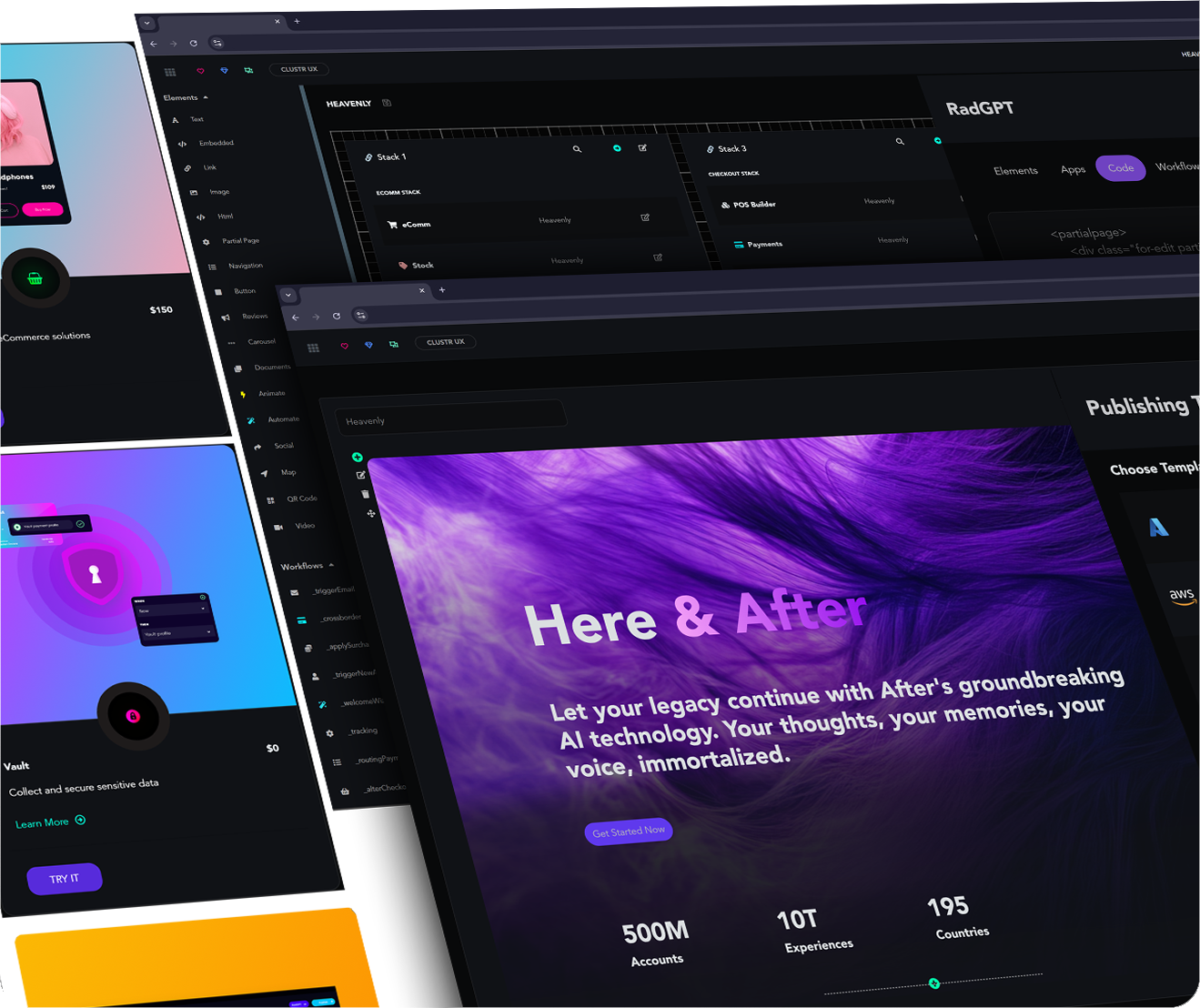Collapse the Elements section in the sidebar
The height and width of the screenshot is (1008, 1200).
point(186,97)
